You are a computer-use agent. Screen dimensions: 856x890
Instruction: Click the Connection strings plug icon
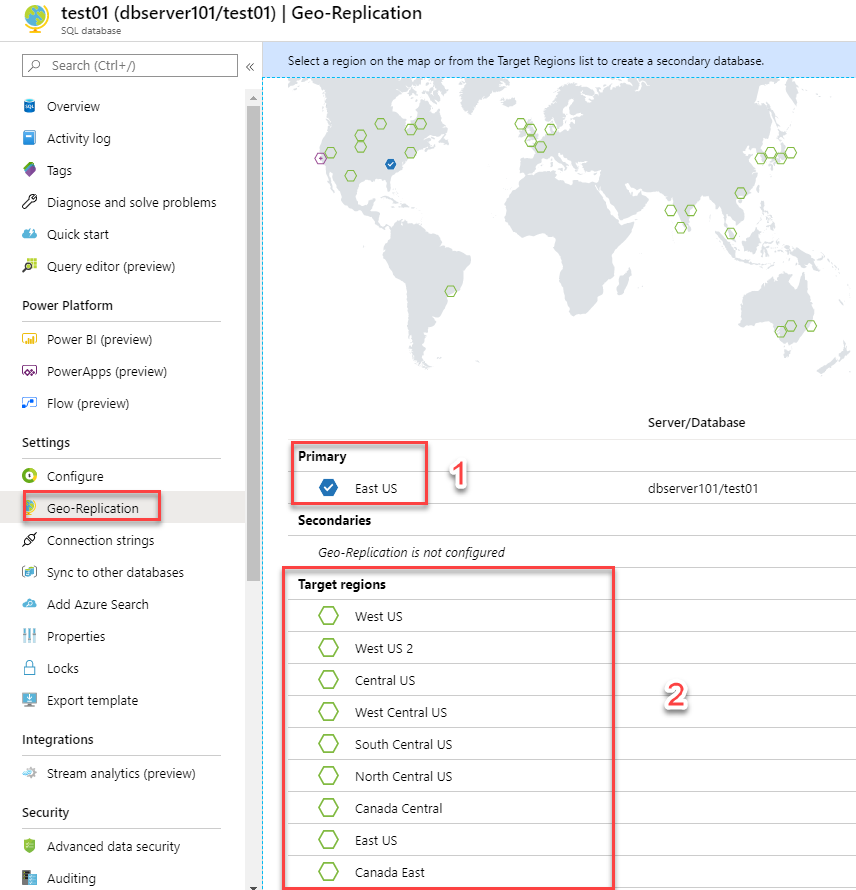pyautogui.click(x=30, y=540)
